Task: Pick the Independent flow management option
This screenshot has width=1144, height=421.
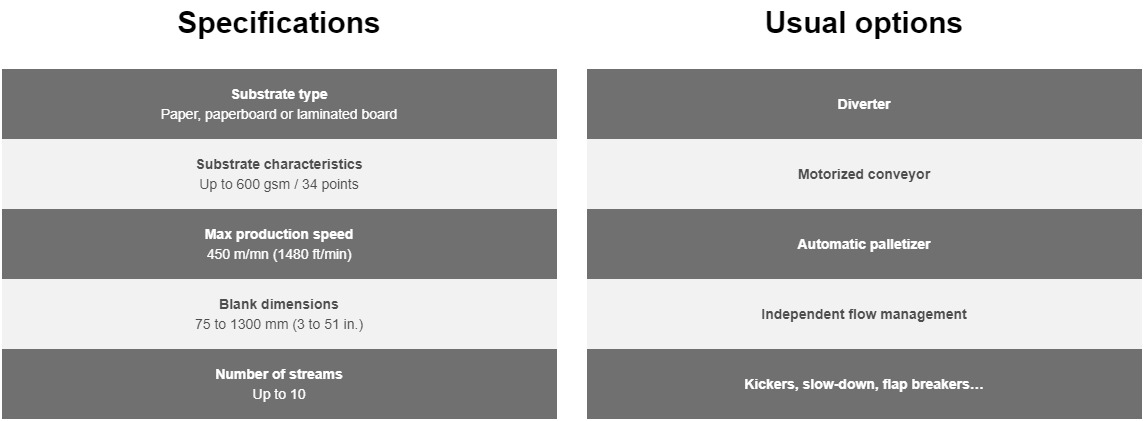Action: click(864, 314)
